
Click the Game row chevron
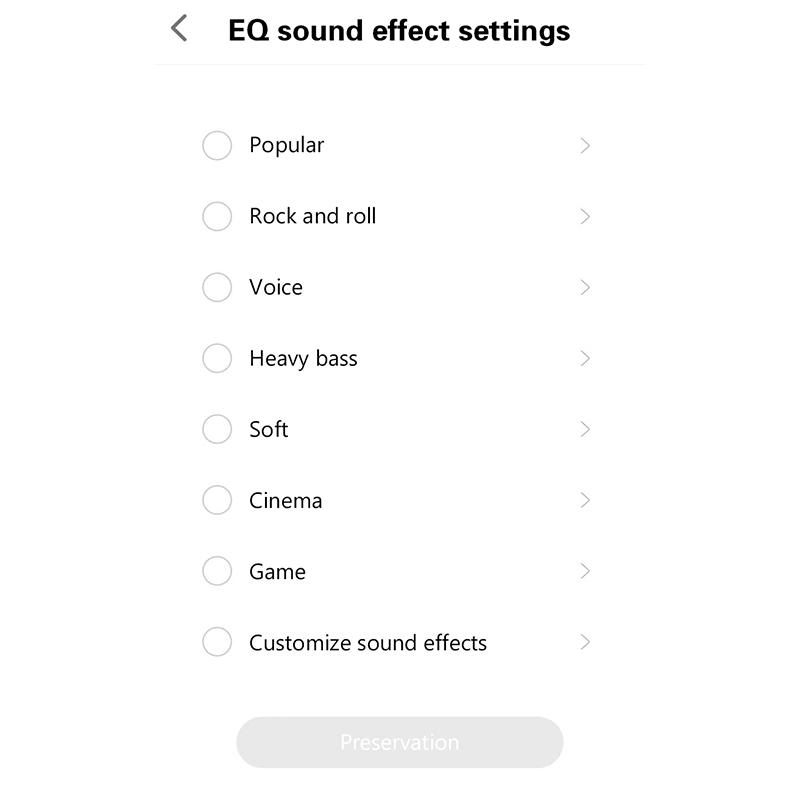pyautogui.click(x=585, y=571)
